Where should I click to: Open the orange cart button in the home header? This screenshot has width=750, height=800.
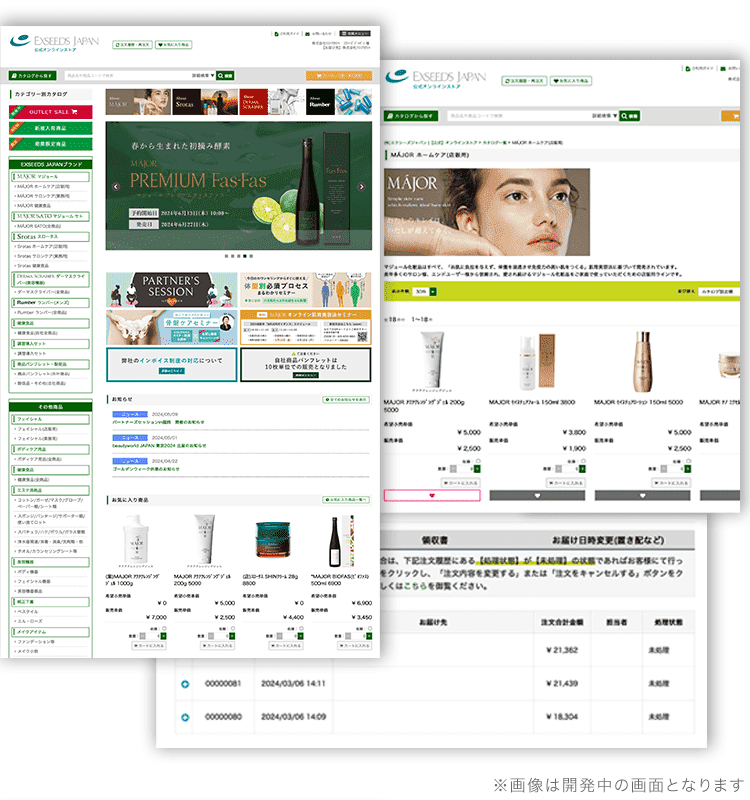click(338, 75)
